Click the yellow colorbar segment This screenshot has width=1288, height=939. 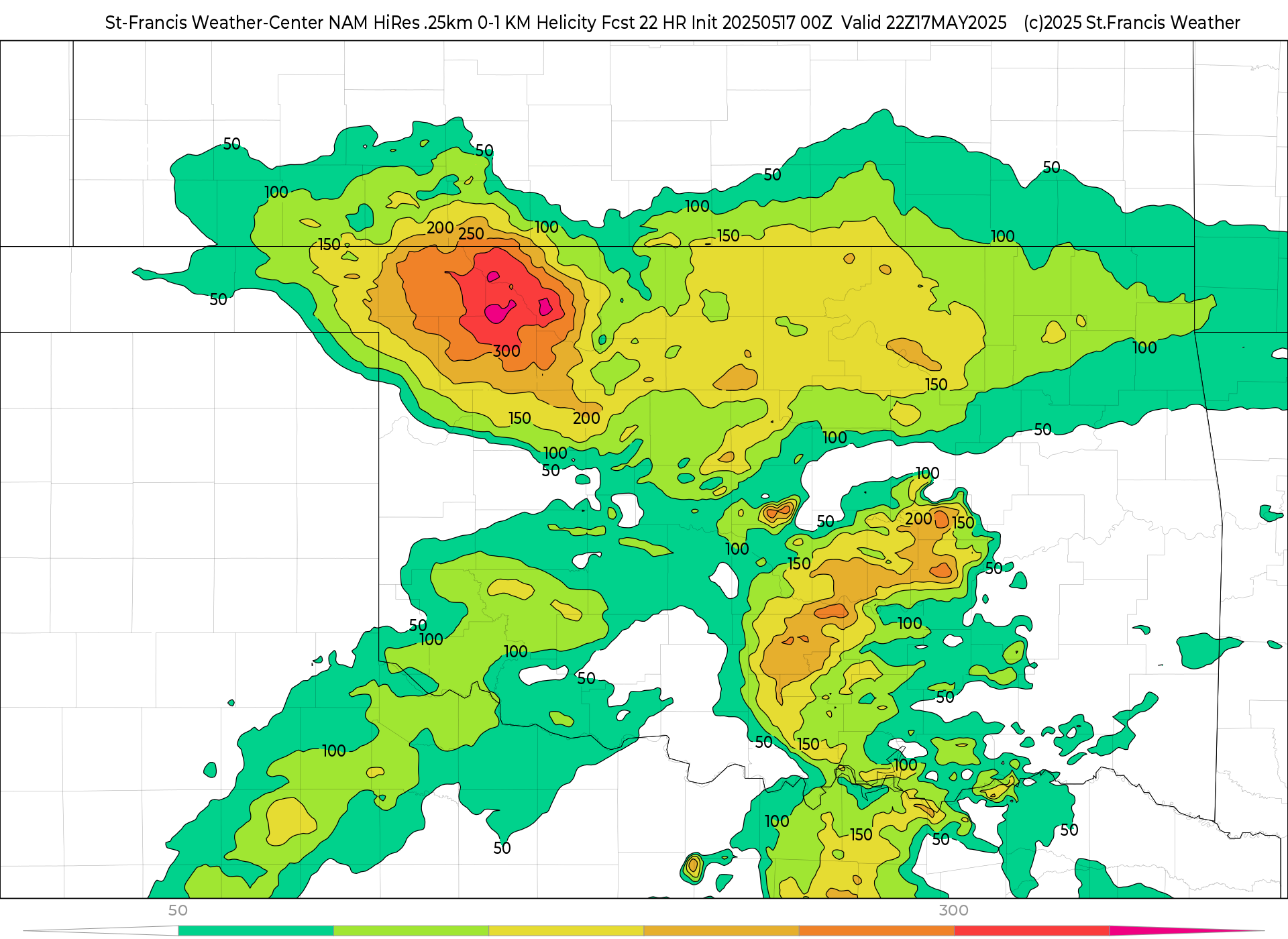coord(566,931)
